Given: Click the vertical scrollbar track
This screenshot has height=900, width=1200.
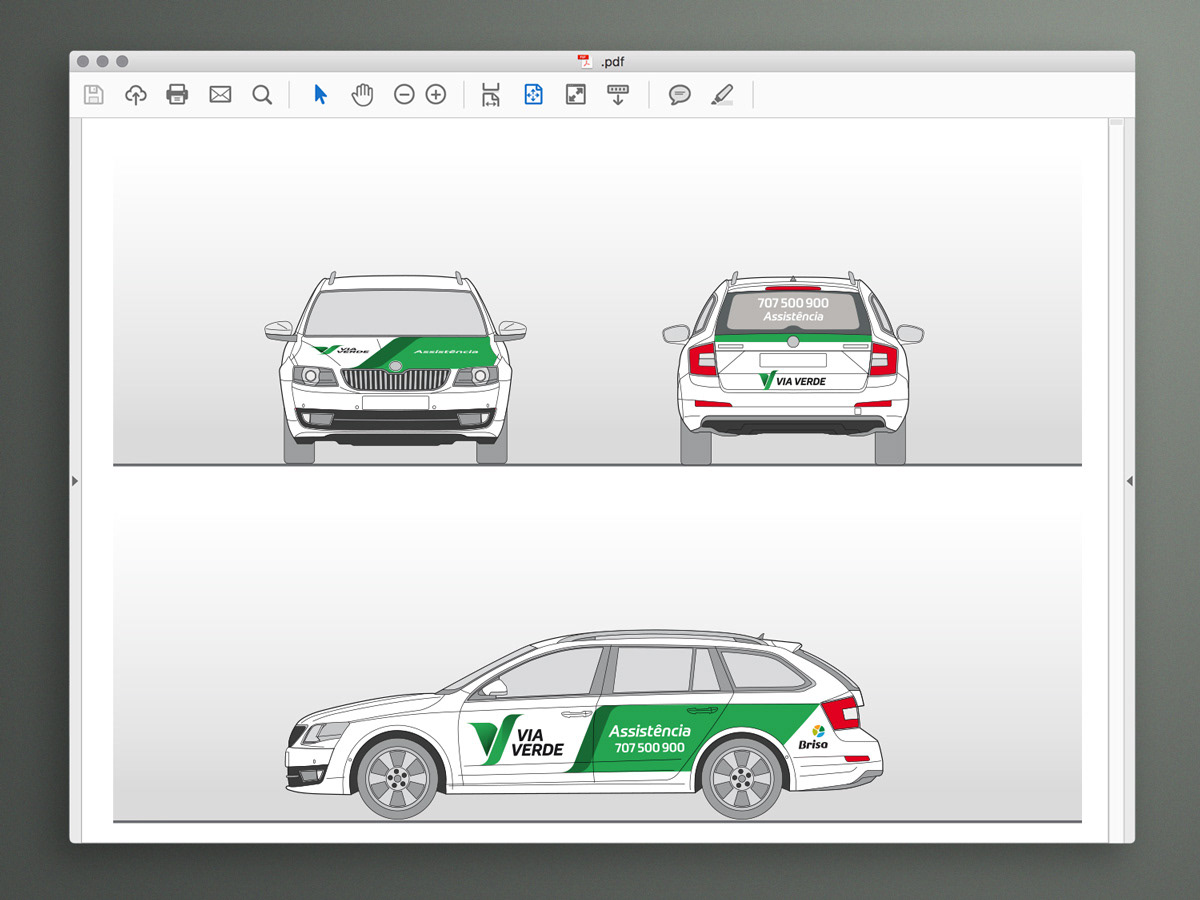Looking at the screenshot, I should 1115,480.
